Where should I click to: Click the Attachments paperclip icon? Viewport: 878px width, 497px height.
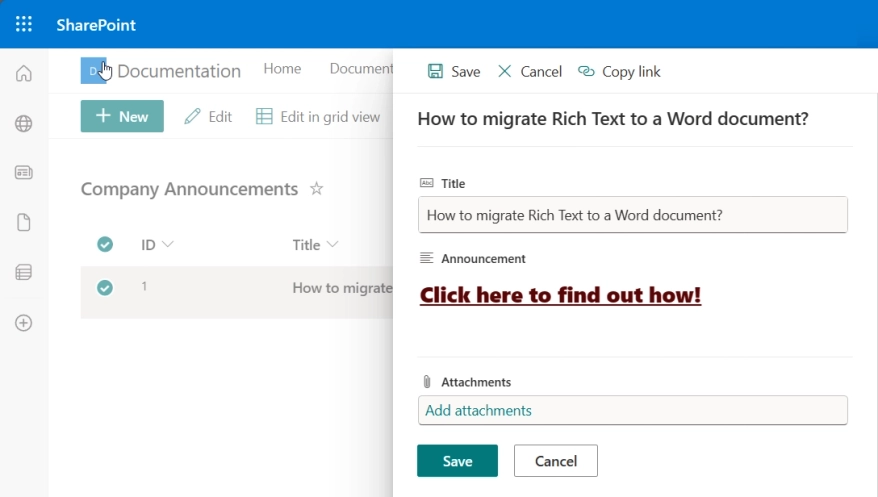click(427, 382)
